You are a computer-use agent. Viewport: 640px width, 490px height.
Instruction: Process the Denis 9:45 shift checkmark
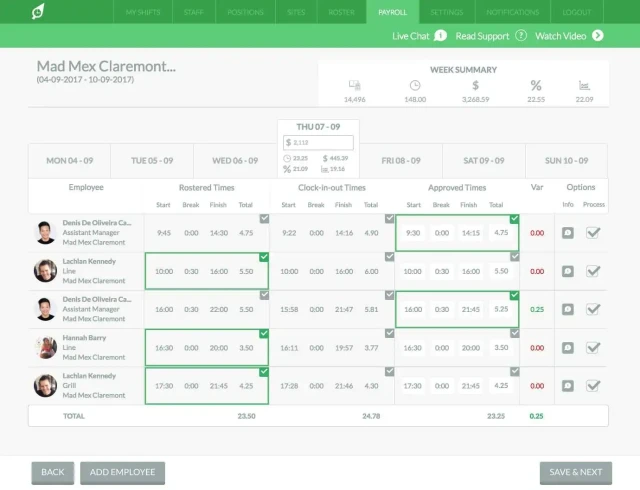(593, 233)
